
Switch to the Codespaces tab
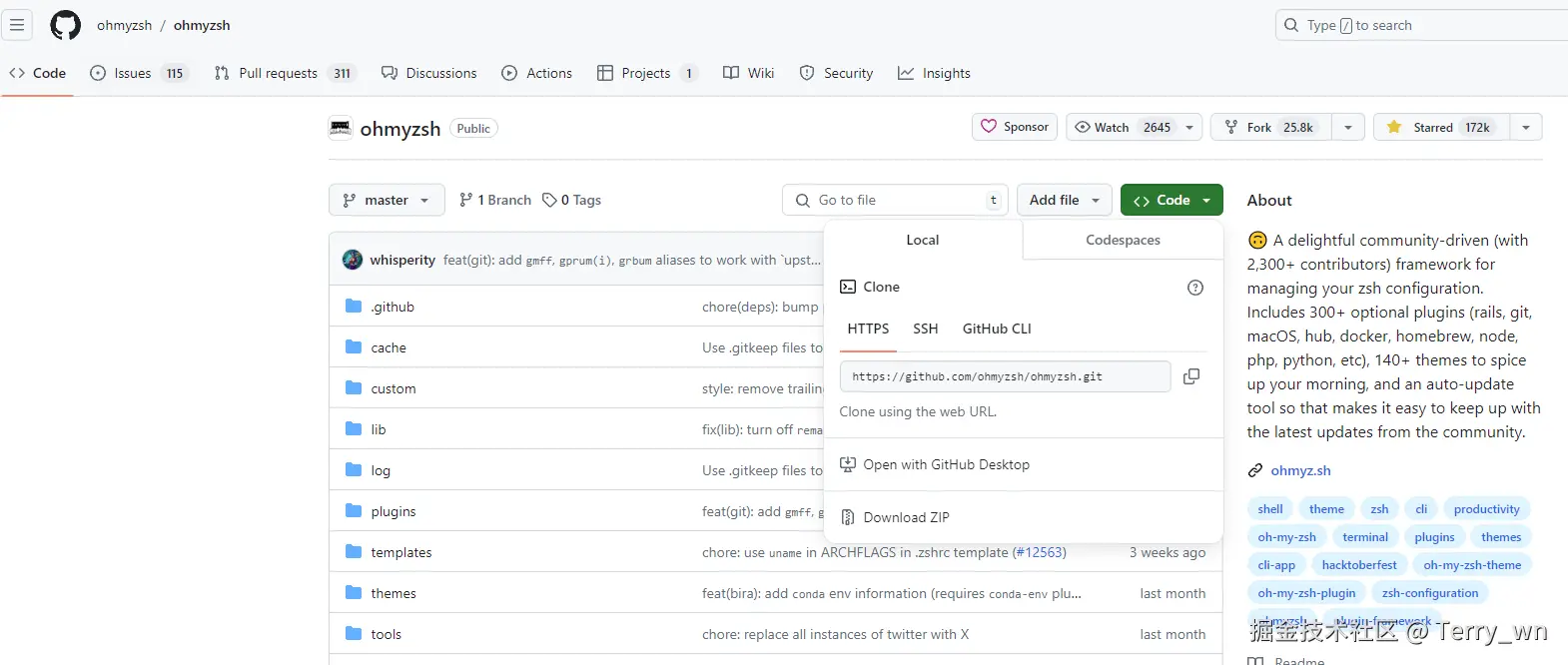click(x=1123, y=240)
